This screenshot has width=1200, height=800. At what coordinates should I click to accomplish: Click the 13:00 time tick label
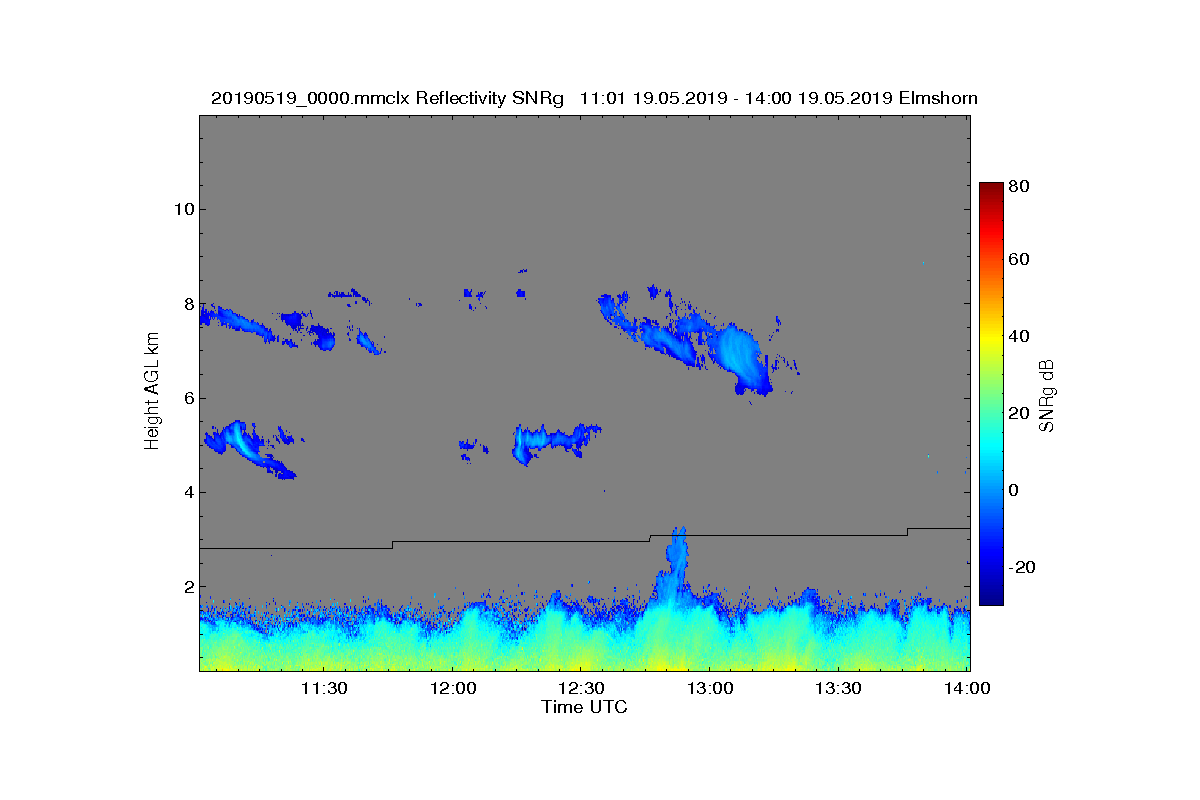tap(709, 689)
